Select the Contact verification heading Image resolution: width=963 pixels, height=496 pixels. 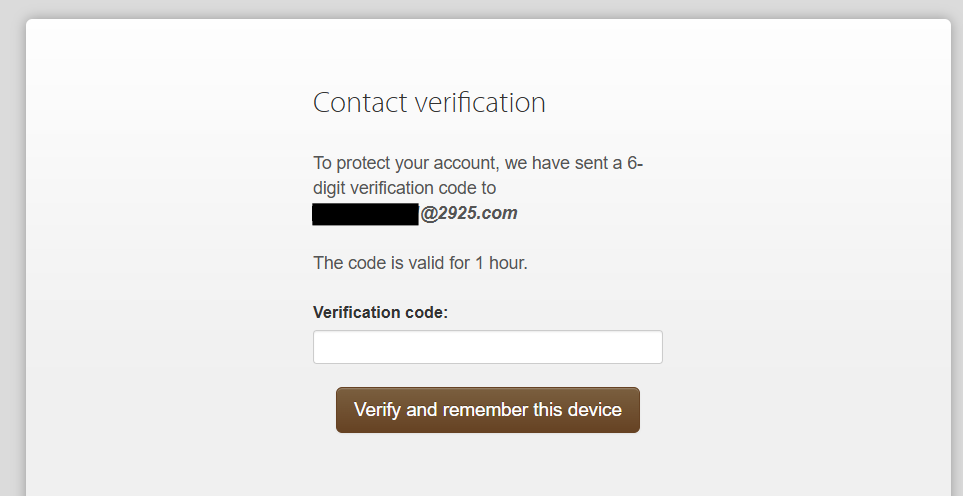point(429,103)
